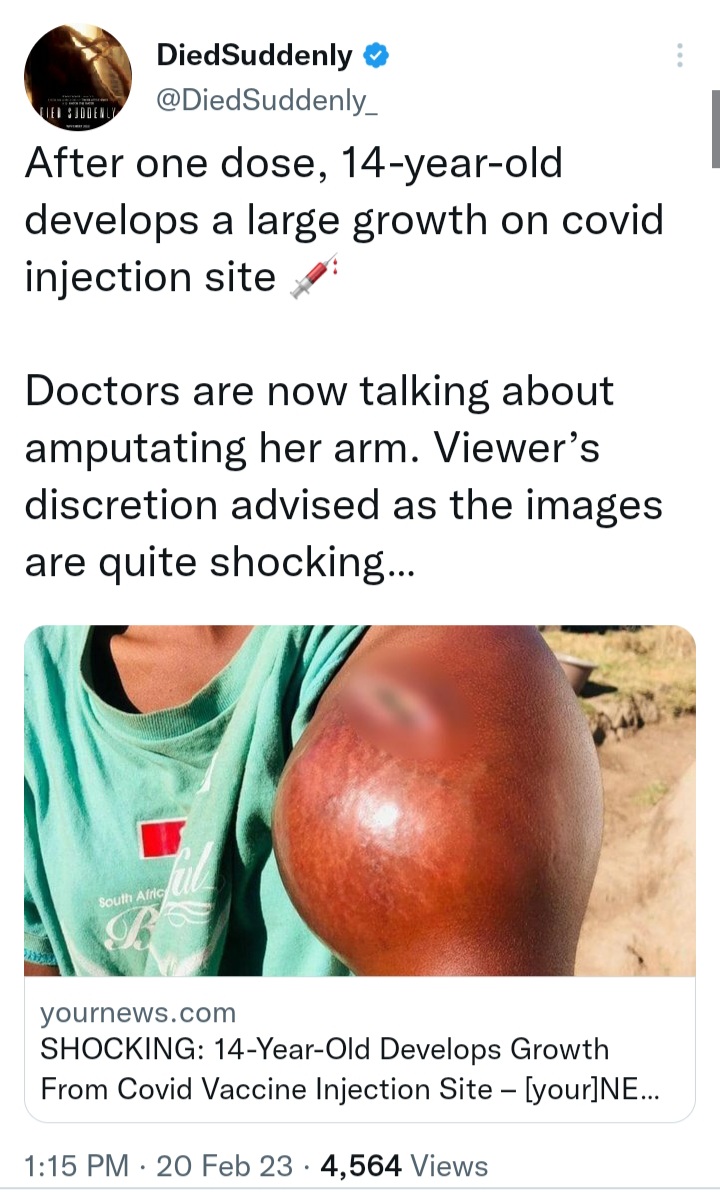Open the SHOCKING: 14-Year-Old Develops Growth headline
Viewport: 720px width, 1193px height.
[324, 1049]
